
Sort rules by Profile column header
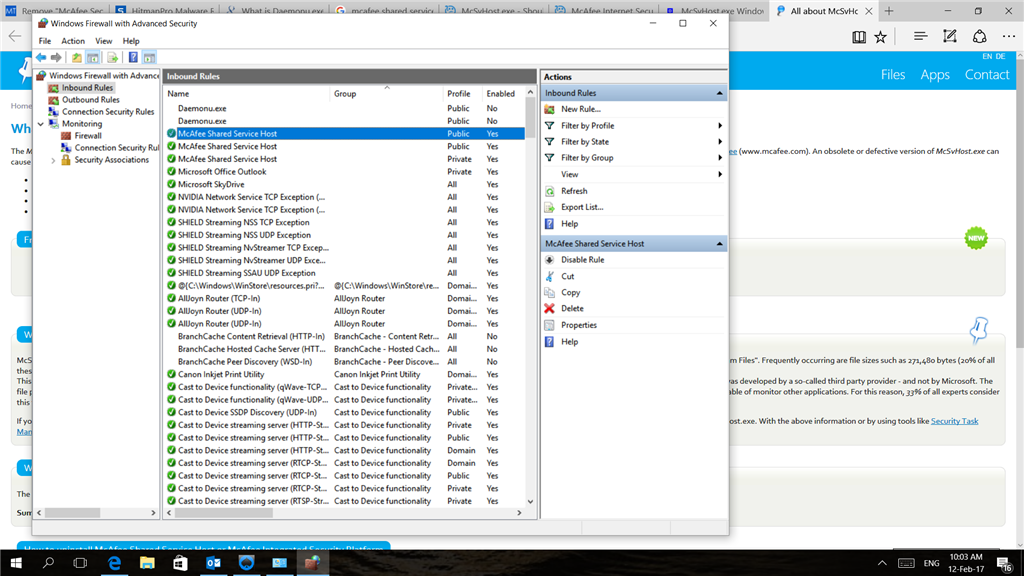462,94
